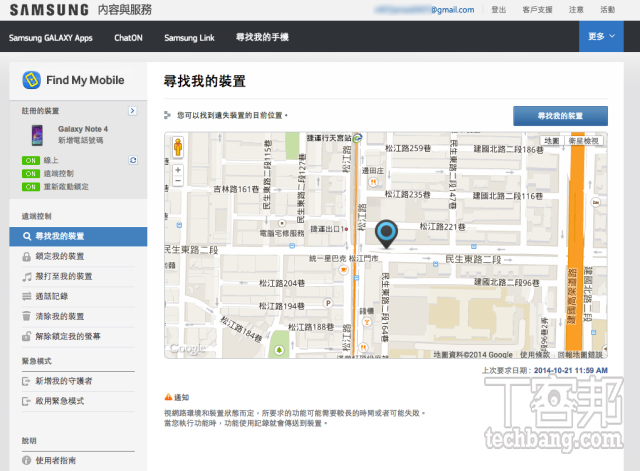This screenshot has width=640, height=471.
Task: Toggle the 線上 ON switch
Action: coord(31,161)
